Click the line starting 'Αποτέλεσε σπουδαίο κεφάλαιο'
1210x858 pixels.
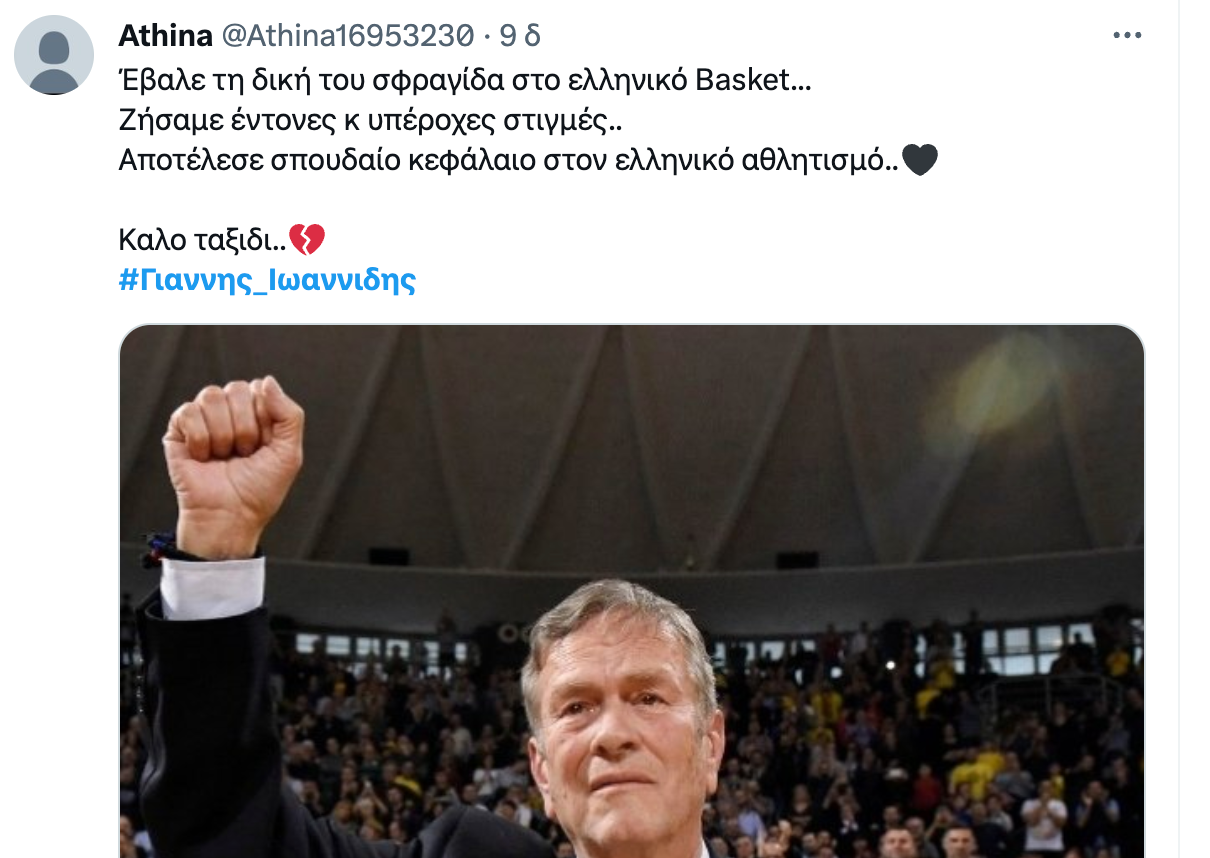click(x=509, y=160)
